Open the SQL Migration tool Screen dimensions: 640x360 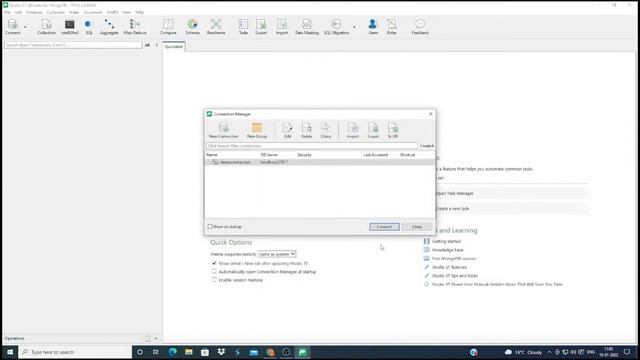pyautogui.click(x=336, y=27)
